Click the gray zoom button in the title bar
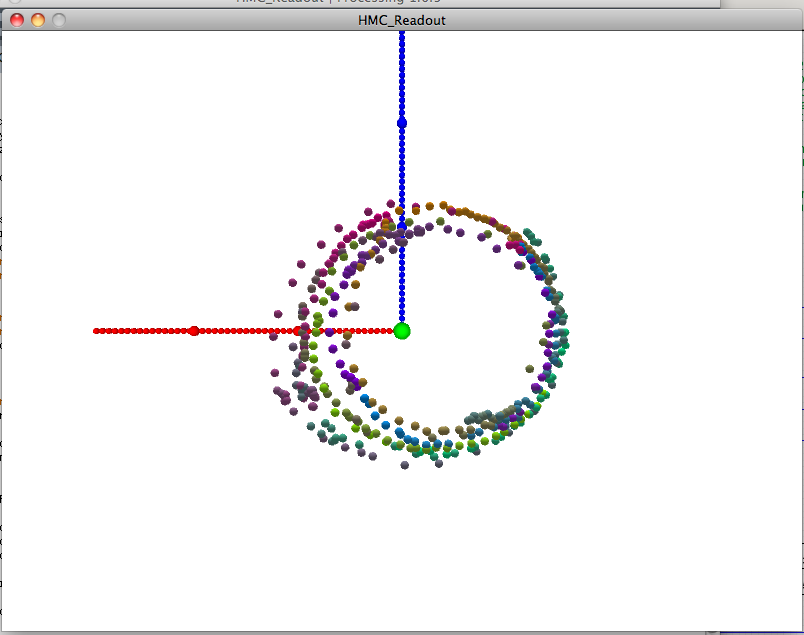The image size is (804, 635). pos(59,20)
